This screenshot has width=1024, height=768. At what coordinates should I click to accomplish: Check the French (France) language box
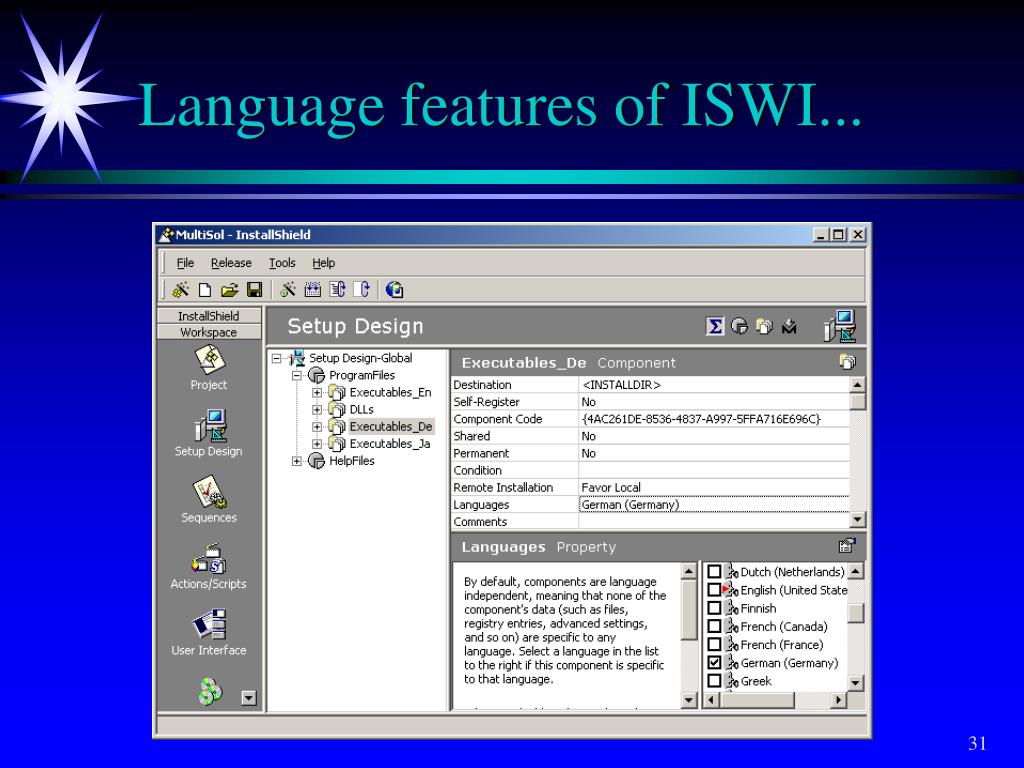(x=714, y=645)
